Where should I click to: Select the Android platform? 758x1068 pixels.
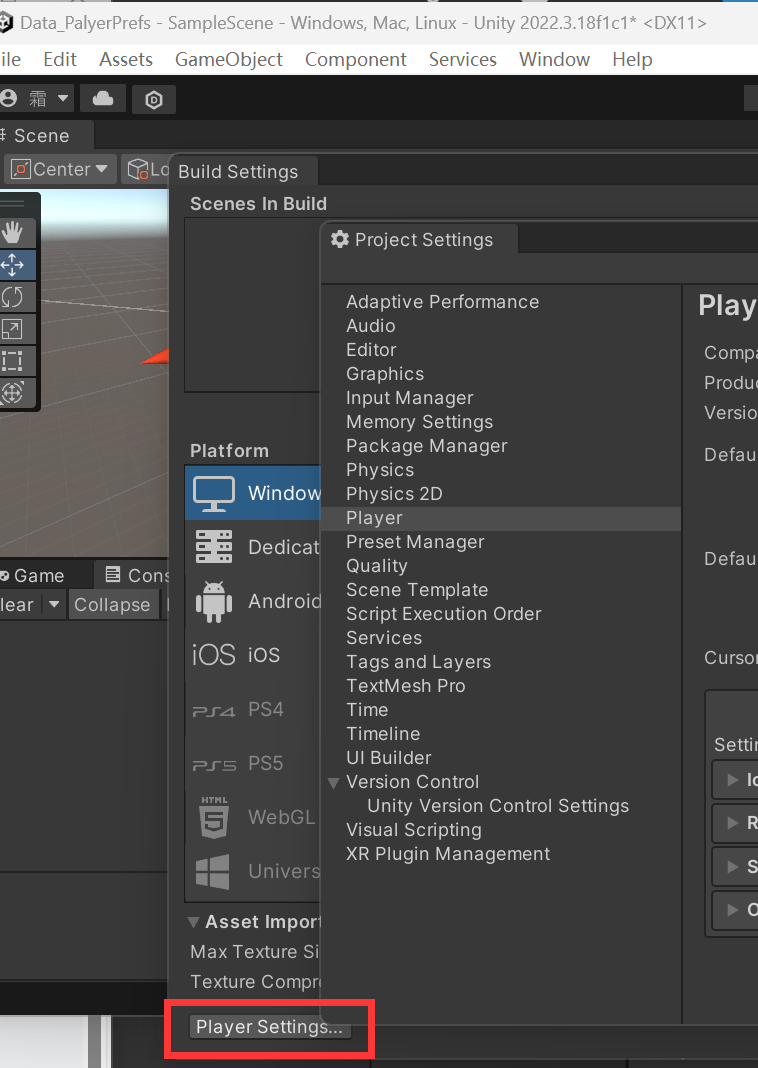253,601
